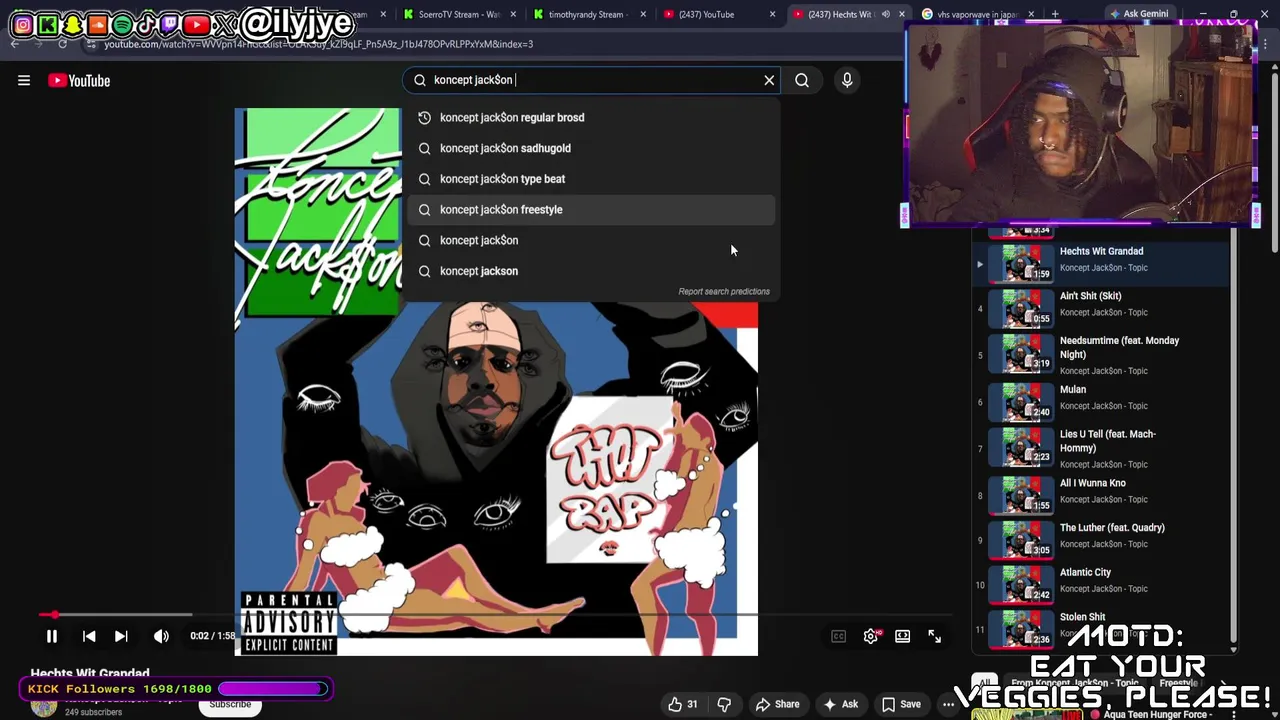Subscribe to the channel
Image resolution: width=1280 pixels, height=720 pixels.
click(x=230, y=704)
